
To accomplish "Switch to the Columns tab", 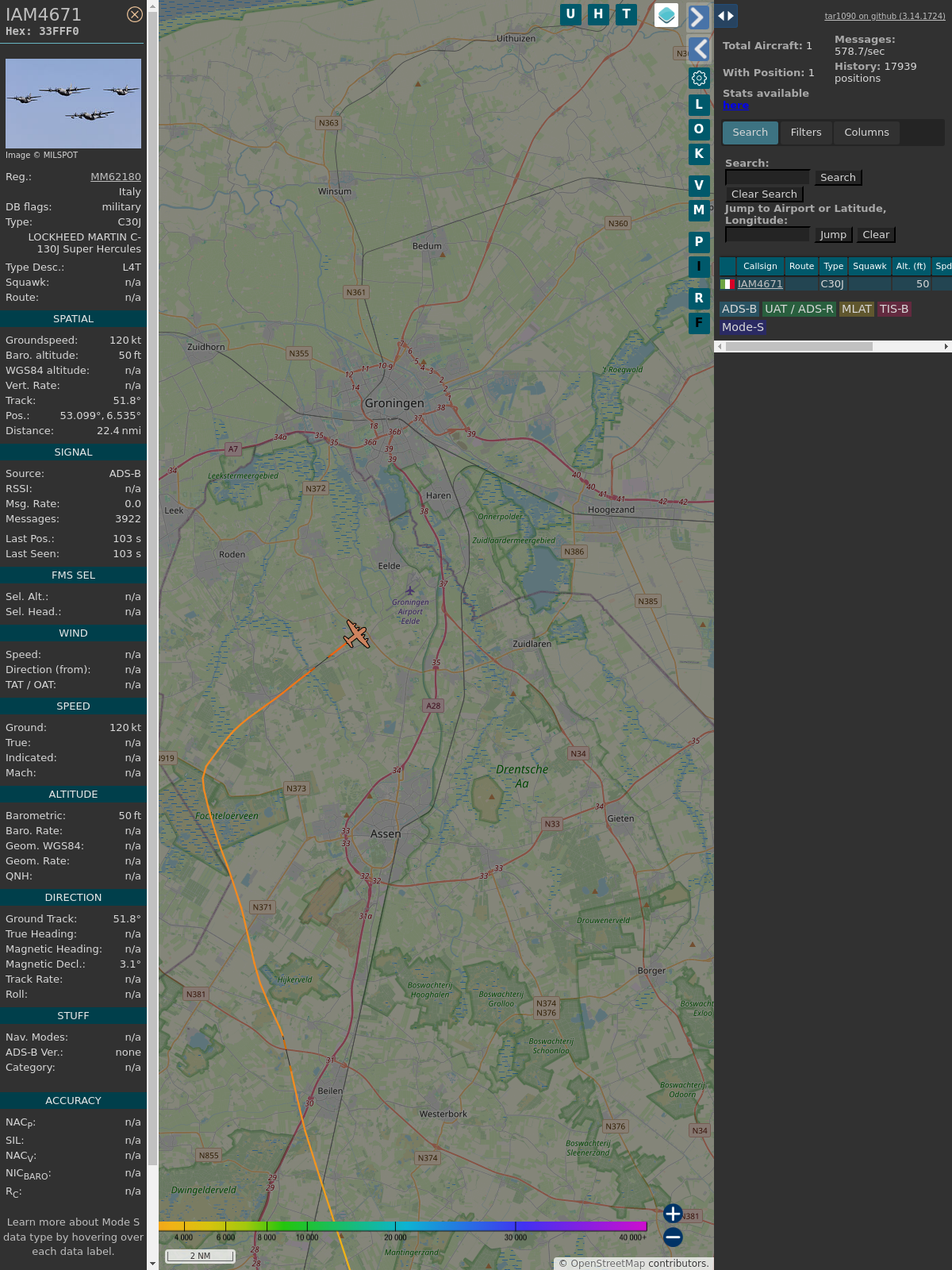I will (866, 133).
